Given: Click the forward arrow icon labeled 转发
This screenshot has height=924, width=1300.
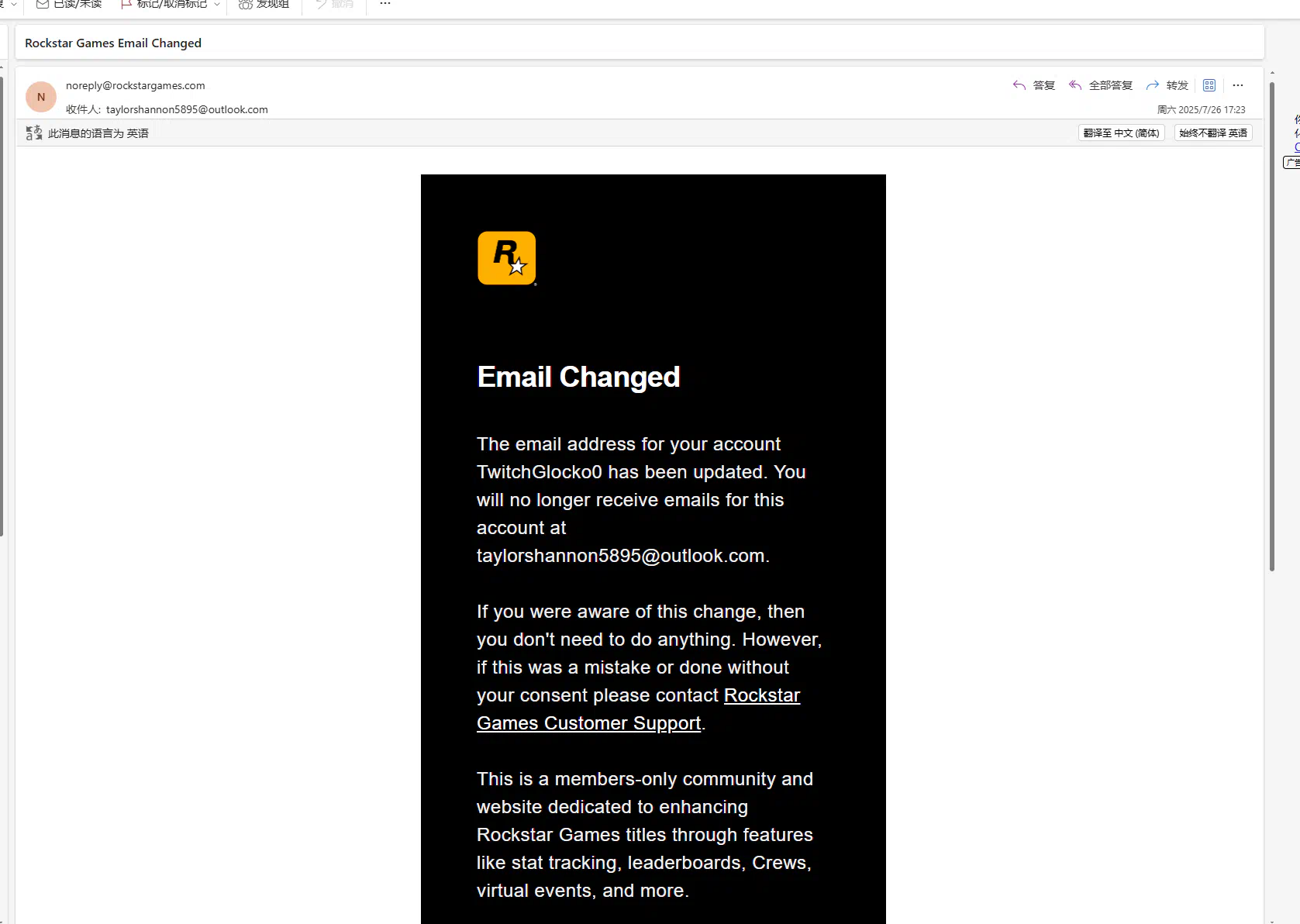Looking at the screenshot, I should click(1152, 85).
